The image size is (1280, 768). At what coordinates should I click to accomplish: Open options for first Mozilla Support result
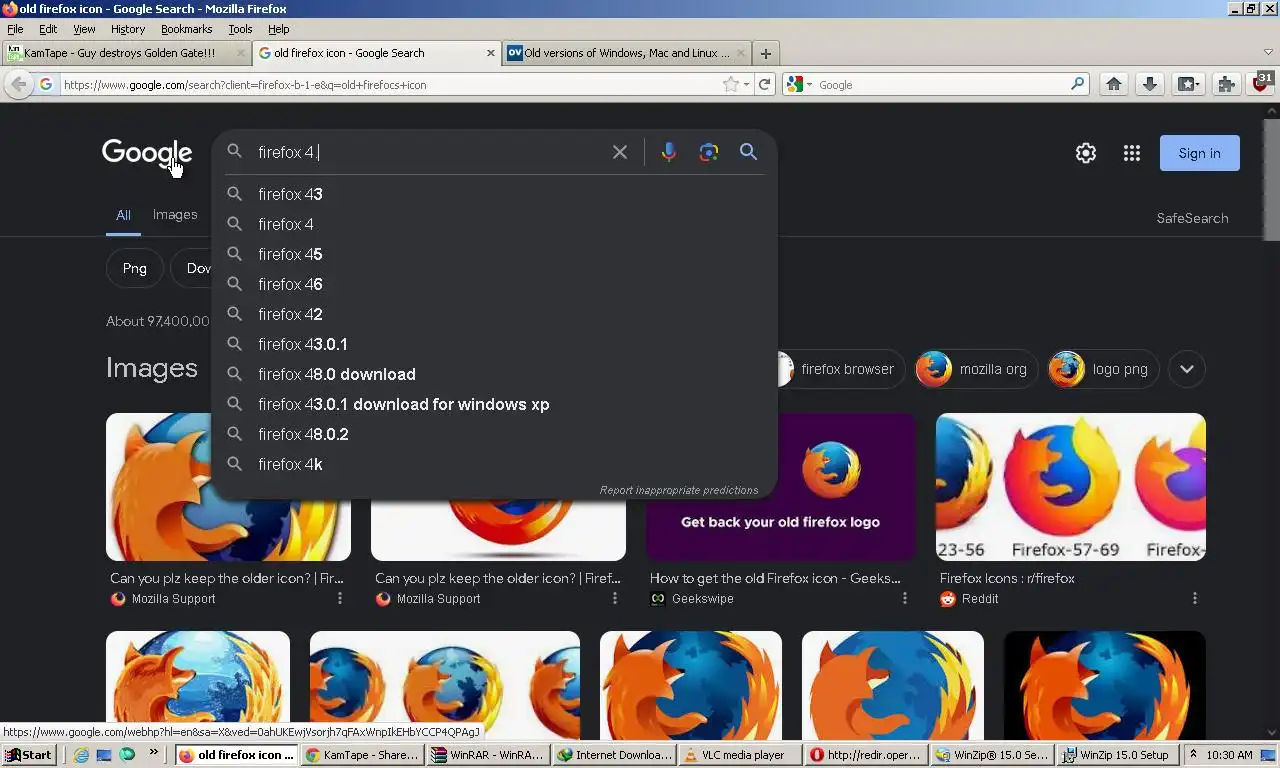pos(340,598)
